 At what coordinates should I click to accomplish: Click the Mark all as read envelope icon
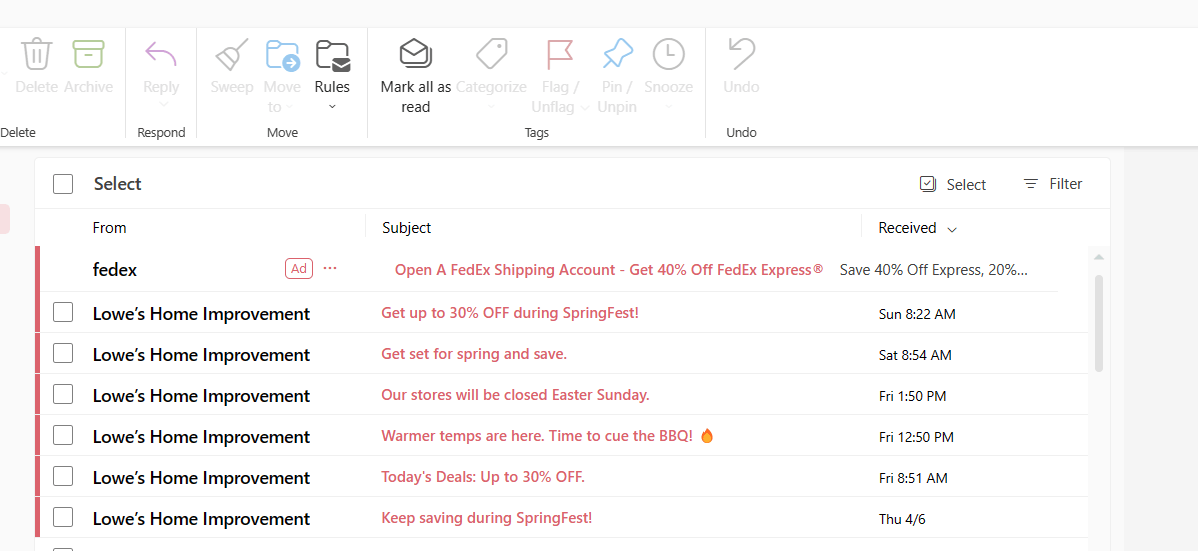[x=416, y=53]
